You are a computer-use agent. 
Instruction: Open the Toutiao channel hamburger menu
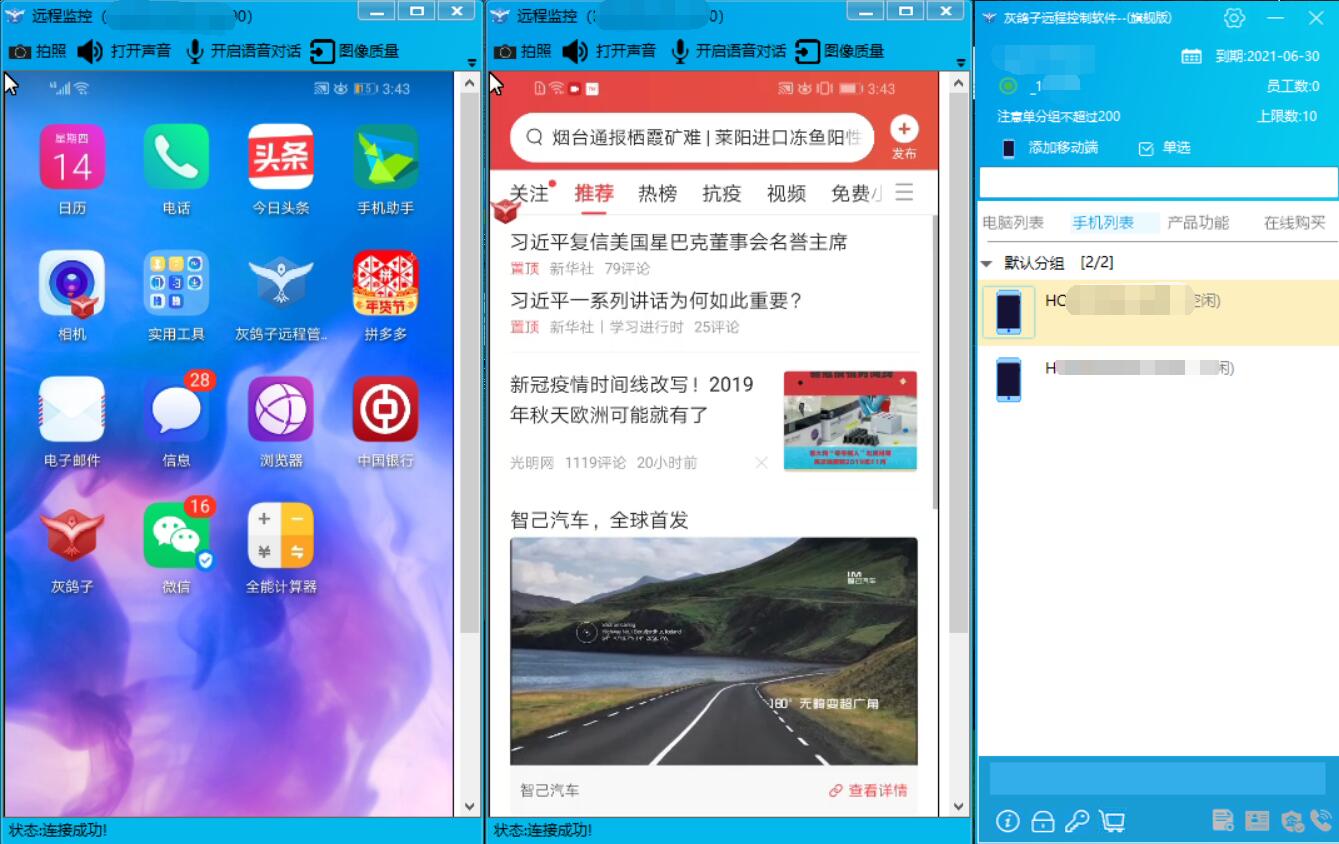click(x=904, y=192)
